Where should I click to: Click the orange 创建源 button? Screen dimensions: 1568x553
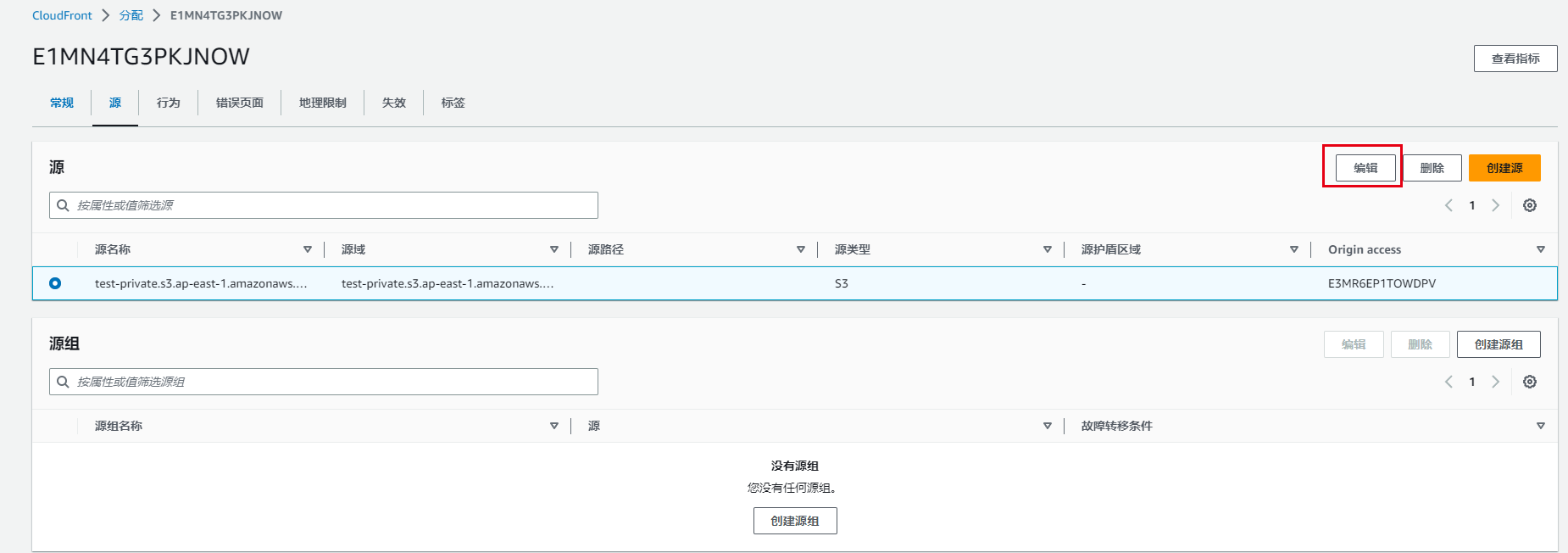pos(1504,168)
